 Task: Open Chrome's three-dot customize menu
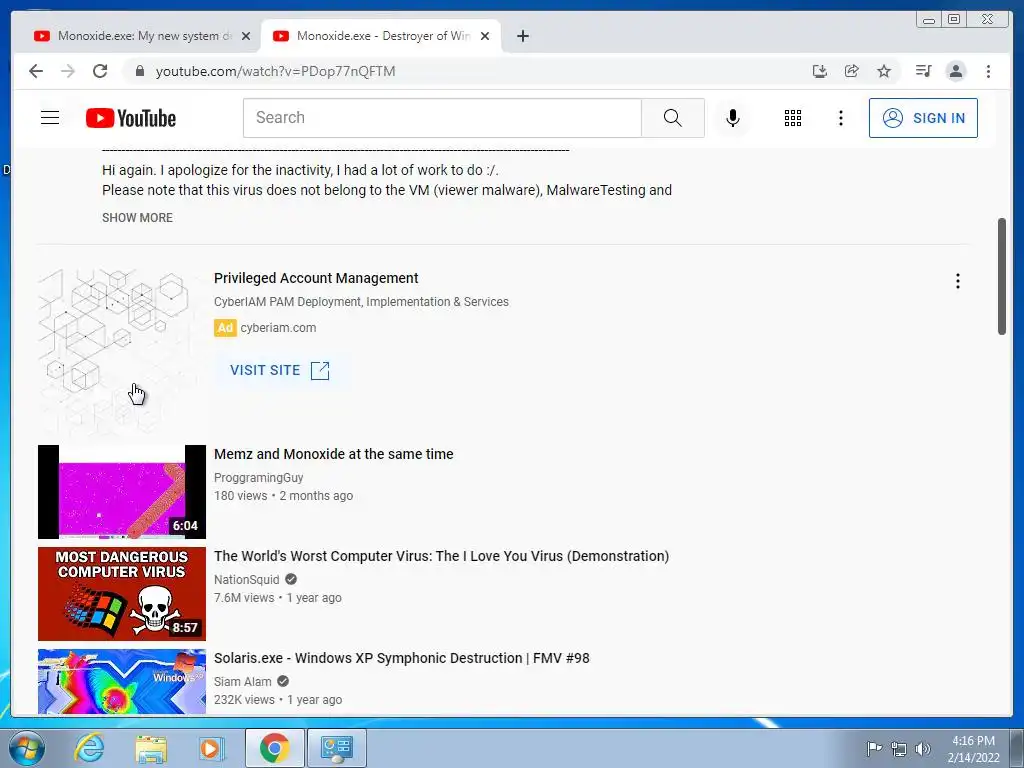point(988,71)
